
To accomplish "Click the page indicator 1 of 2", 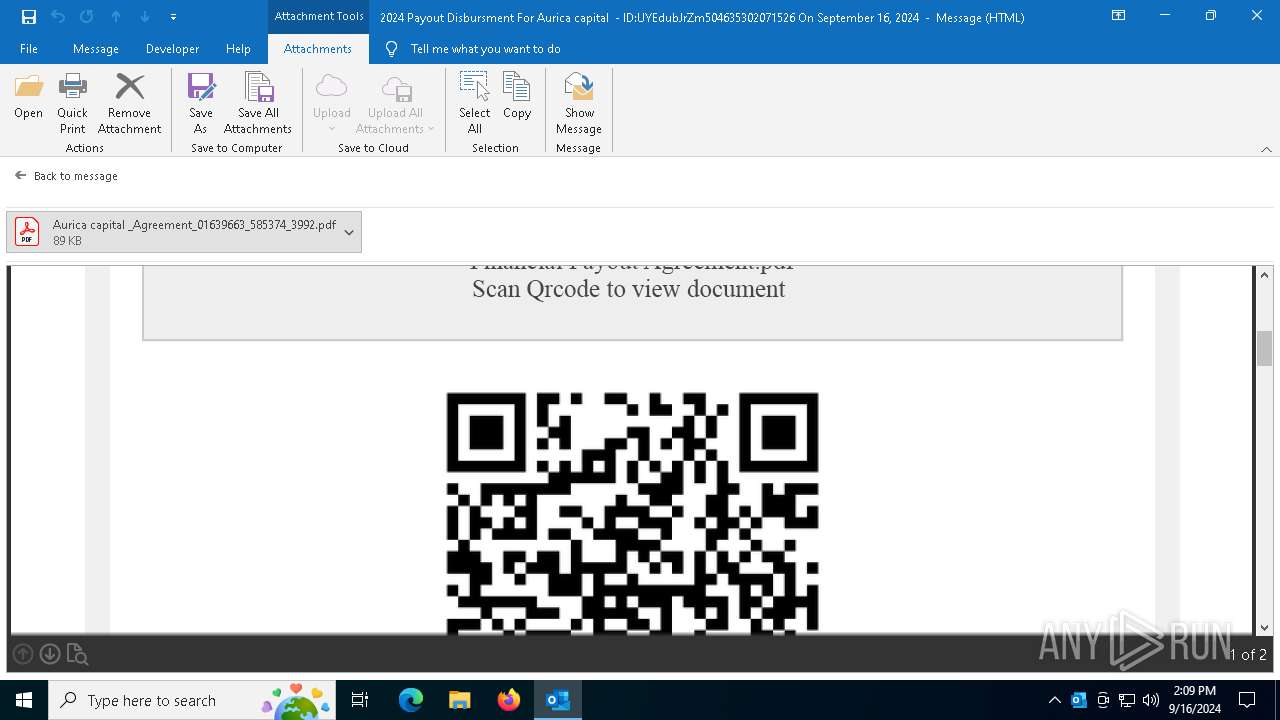I will click(x=1248, y=654).
